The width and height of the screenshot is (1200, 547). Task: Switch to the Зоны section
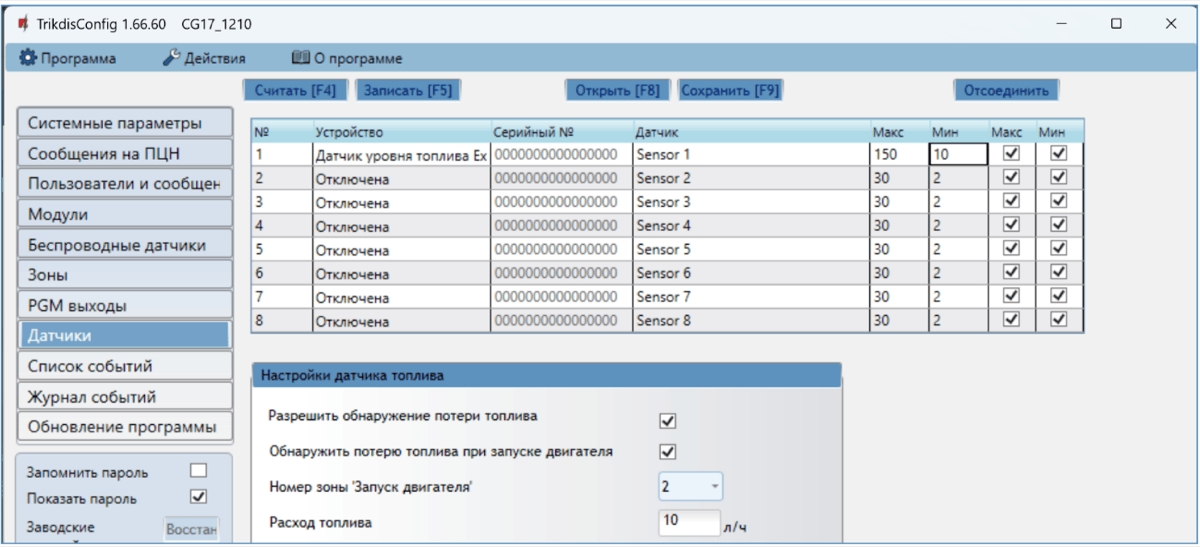pos(124,274)
